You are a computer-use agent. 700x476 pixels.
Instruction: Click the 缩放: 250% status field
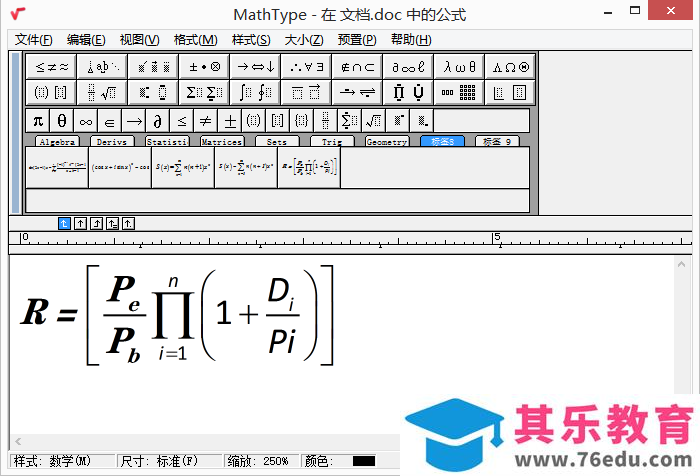(x=261, y=461)
